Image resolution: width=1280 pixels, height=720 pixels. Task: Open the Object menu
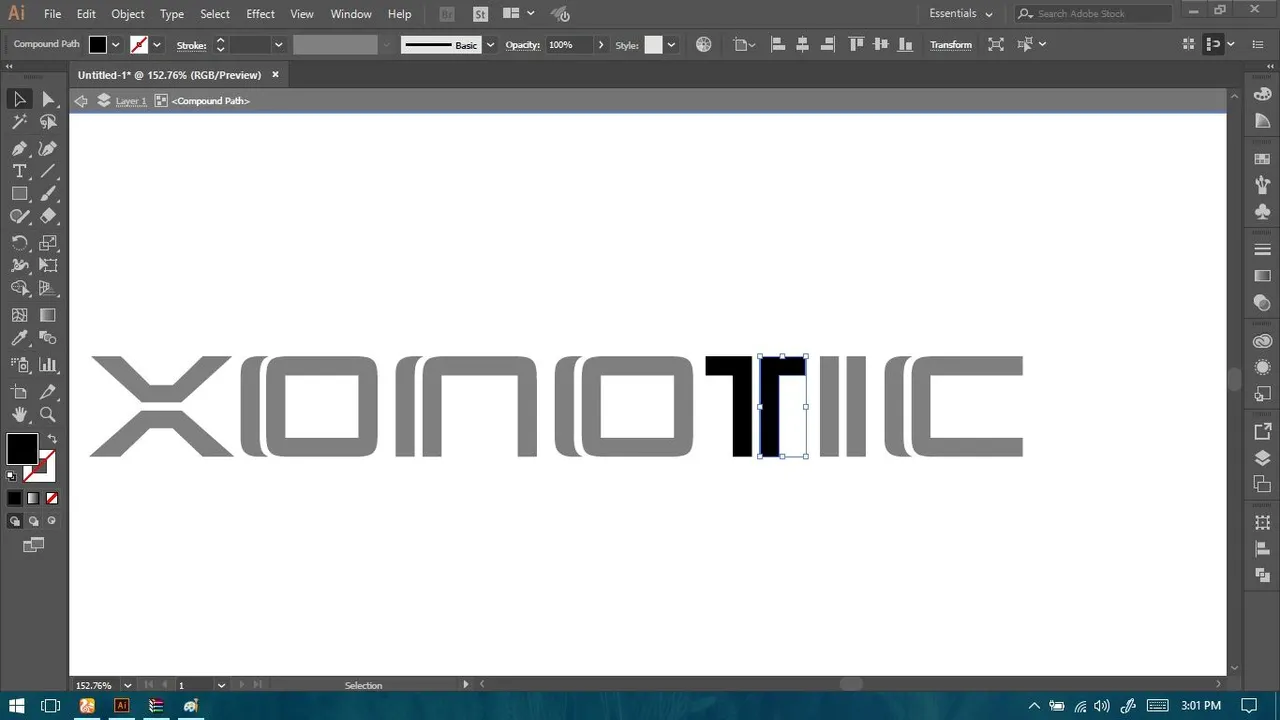pyautogui.click(x=128, y=14)
